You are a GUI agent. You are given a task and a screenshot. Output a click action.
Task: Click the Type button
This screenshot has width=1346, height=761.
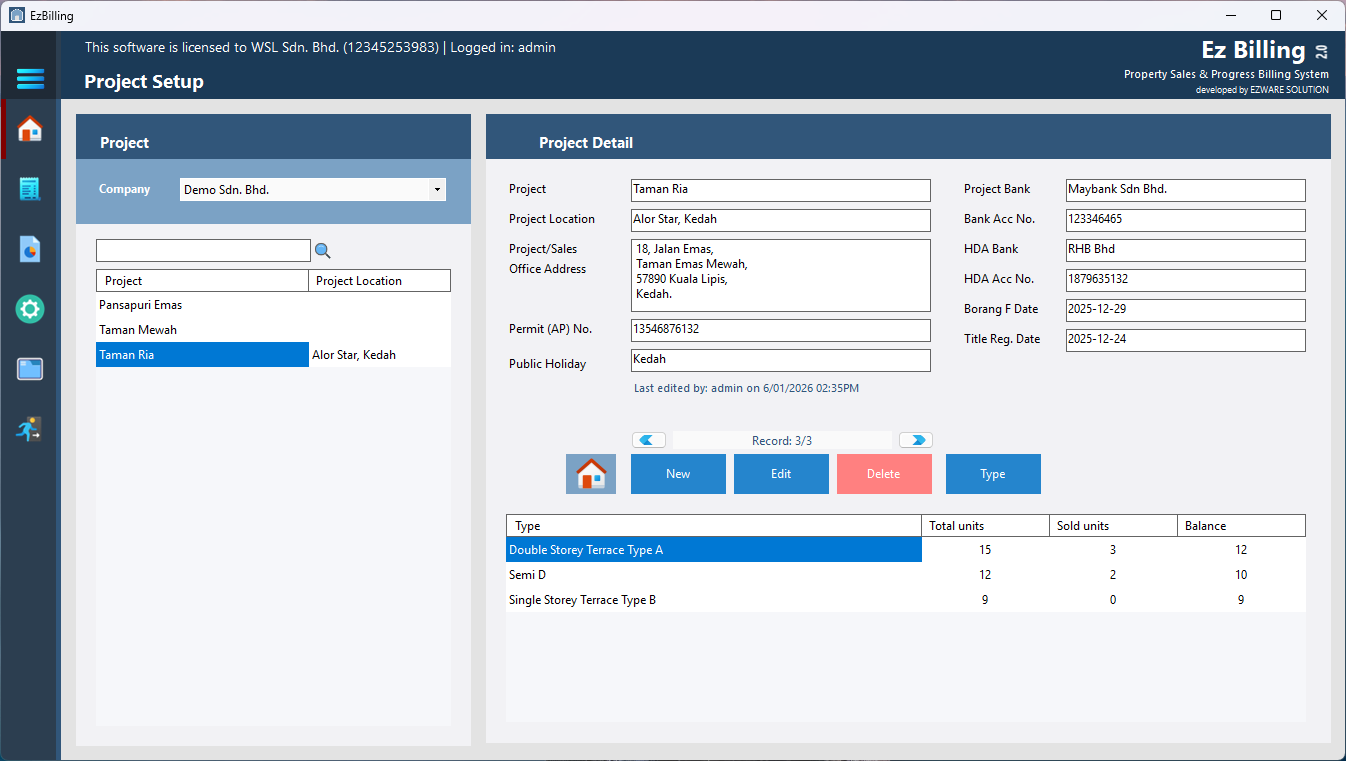click(993, 474)
